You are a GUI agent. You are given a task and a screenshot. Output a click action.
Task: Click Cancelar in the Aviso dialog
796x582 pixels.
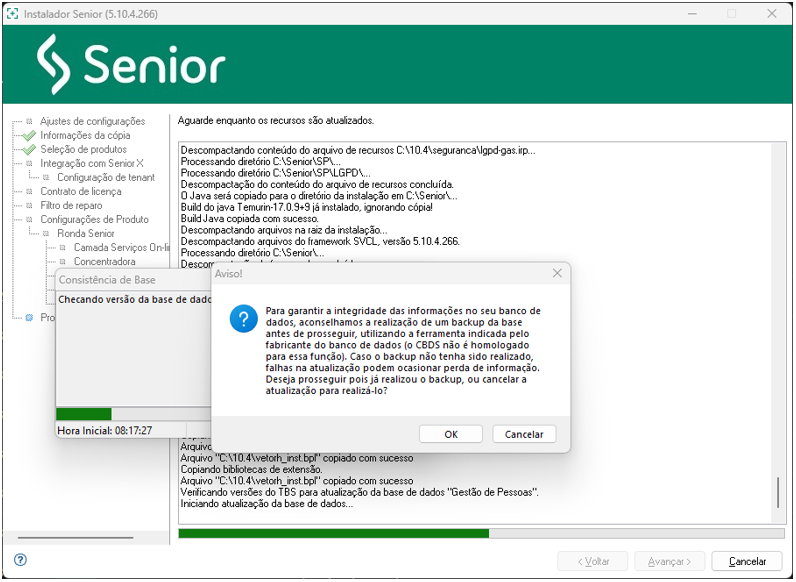pyautogui.click(x=524, y=434)
